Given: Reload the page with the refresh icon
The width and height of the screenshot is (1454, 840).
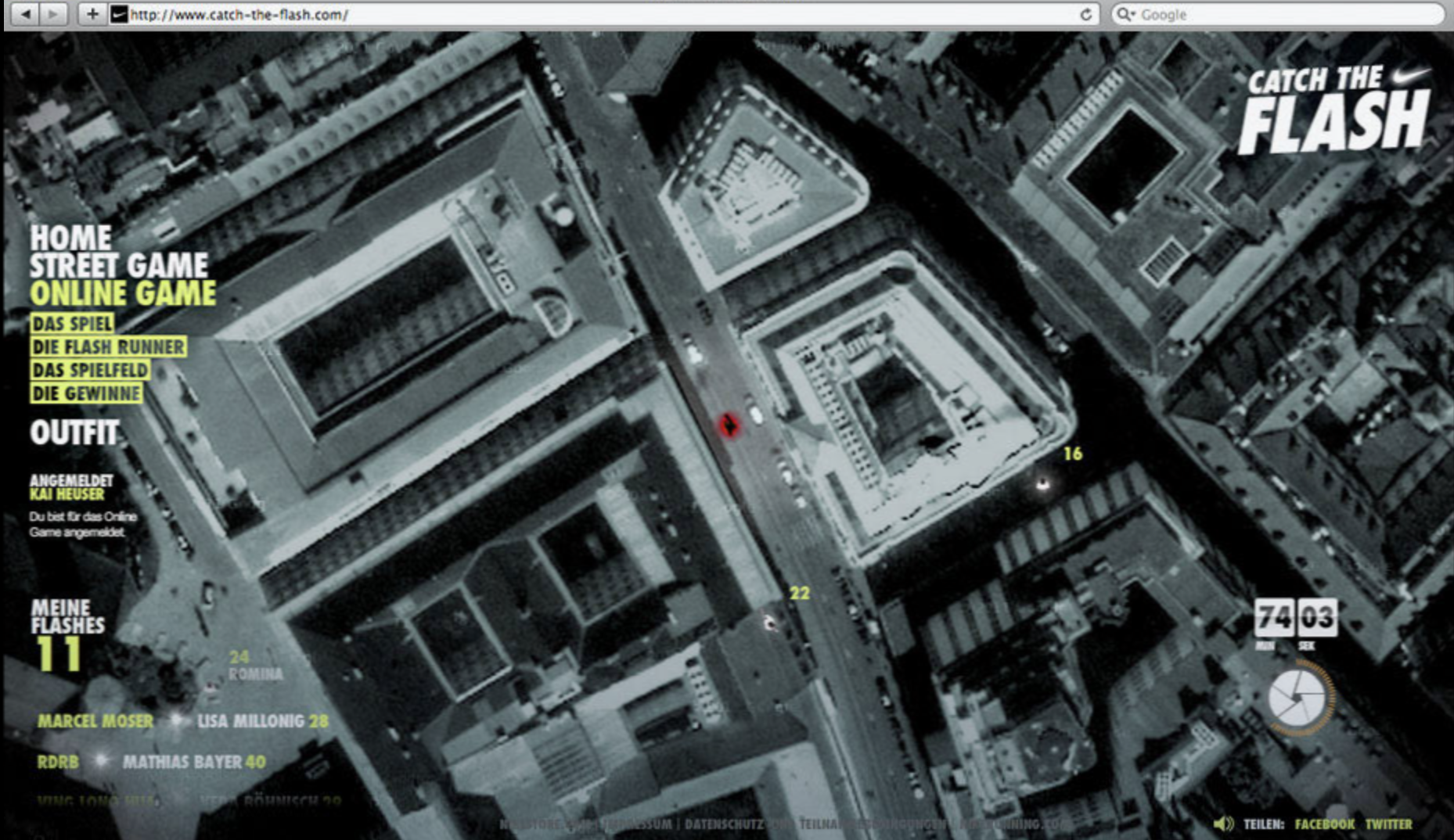Looking at the screenshot, I should [1085, 14].
